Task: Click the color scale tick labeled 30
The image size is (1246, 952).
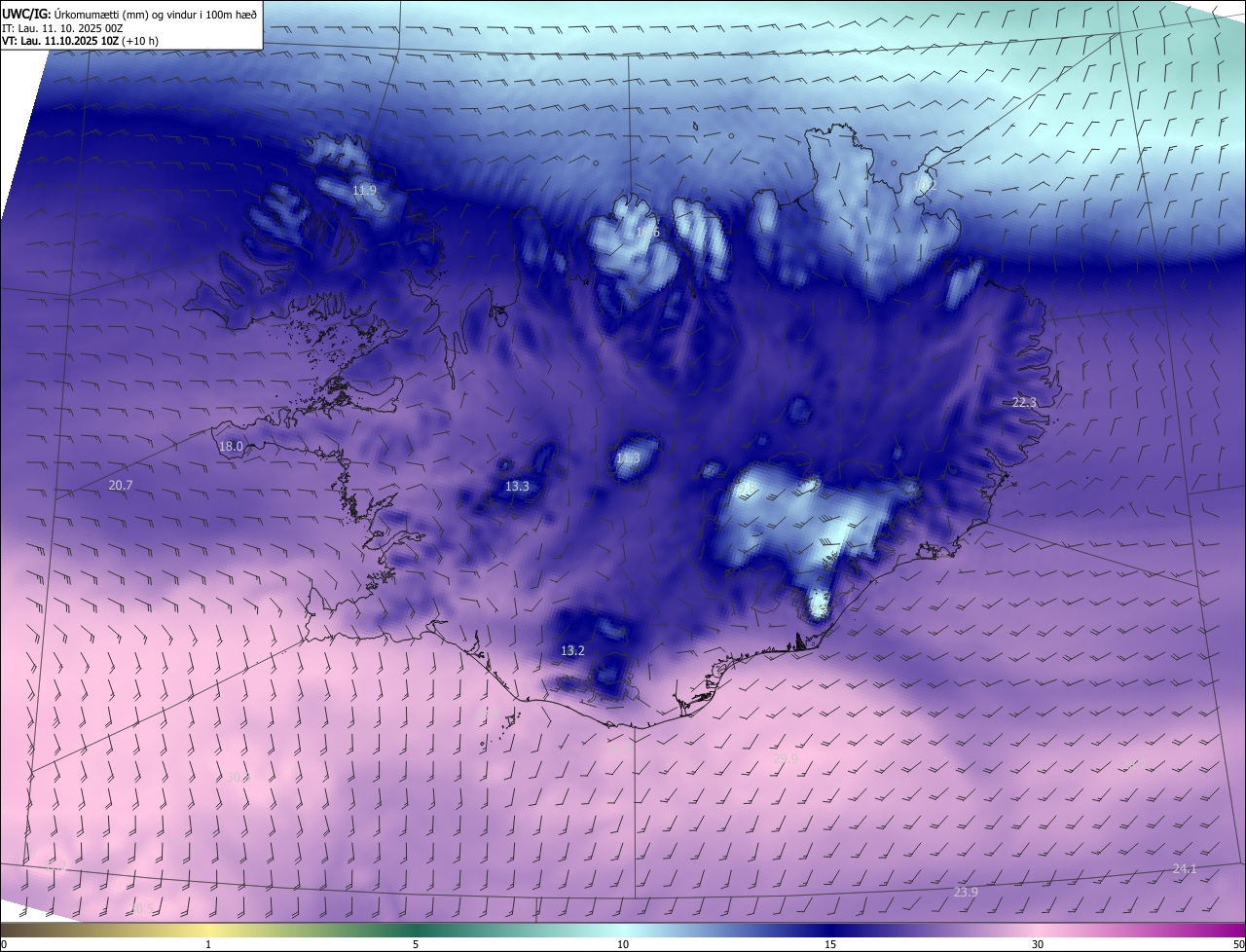Action: tap(1038, 944)
